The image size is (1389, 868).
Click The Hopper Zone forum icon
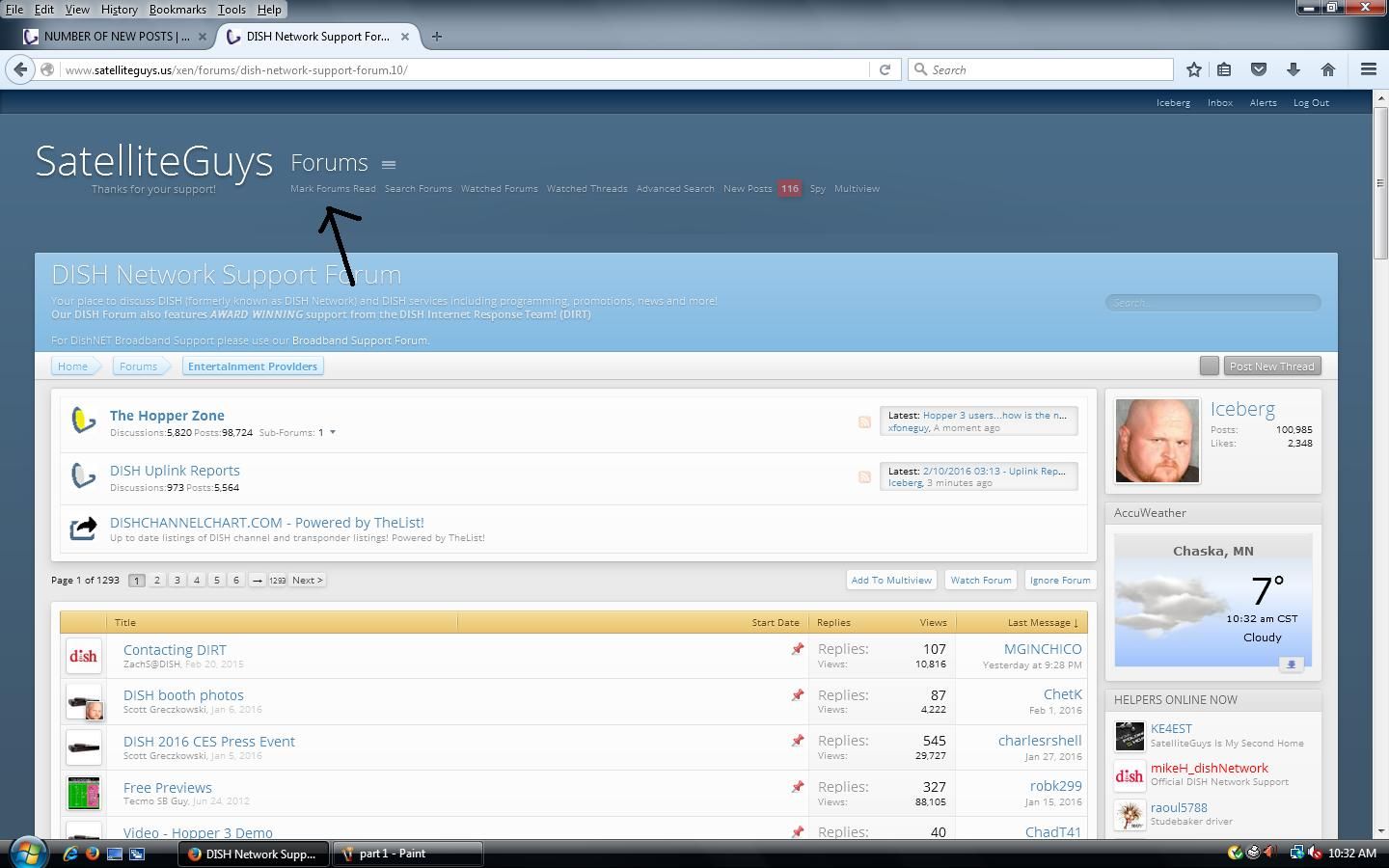coord(84,420)
